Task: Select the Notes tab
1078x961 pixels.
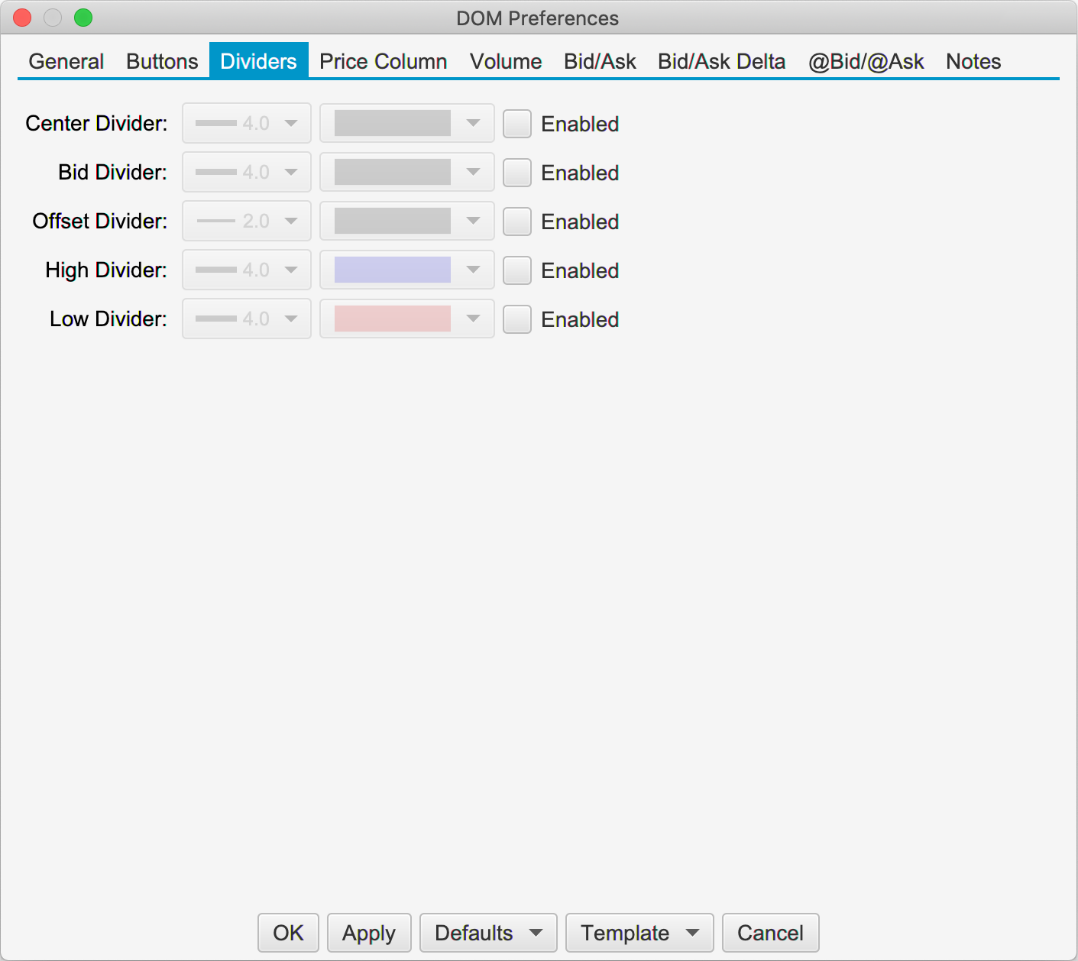Action: pos(973,61)
